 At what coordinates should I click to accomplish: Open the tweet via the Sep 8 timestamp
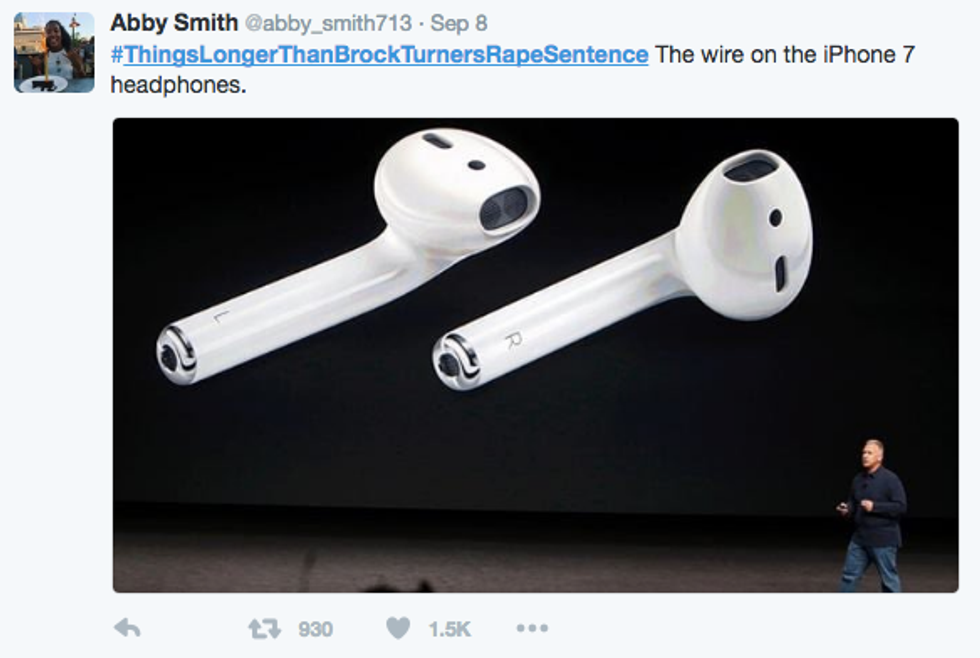pyautogui.click(x=459, y=24)
